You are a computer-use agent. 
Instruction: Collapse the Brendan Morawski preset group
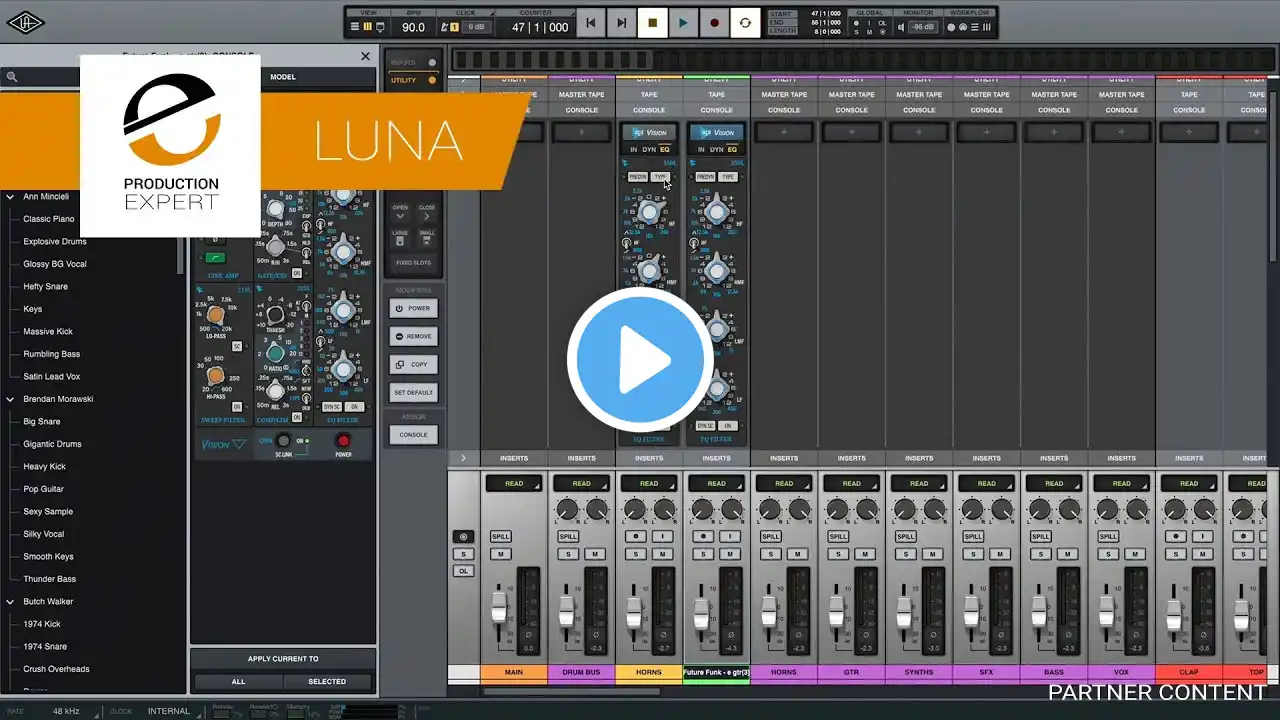coord(11,399)
